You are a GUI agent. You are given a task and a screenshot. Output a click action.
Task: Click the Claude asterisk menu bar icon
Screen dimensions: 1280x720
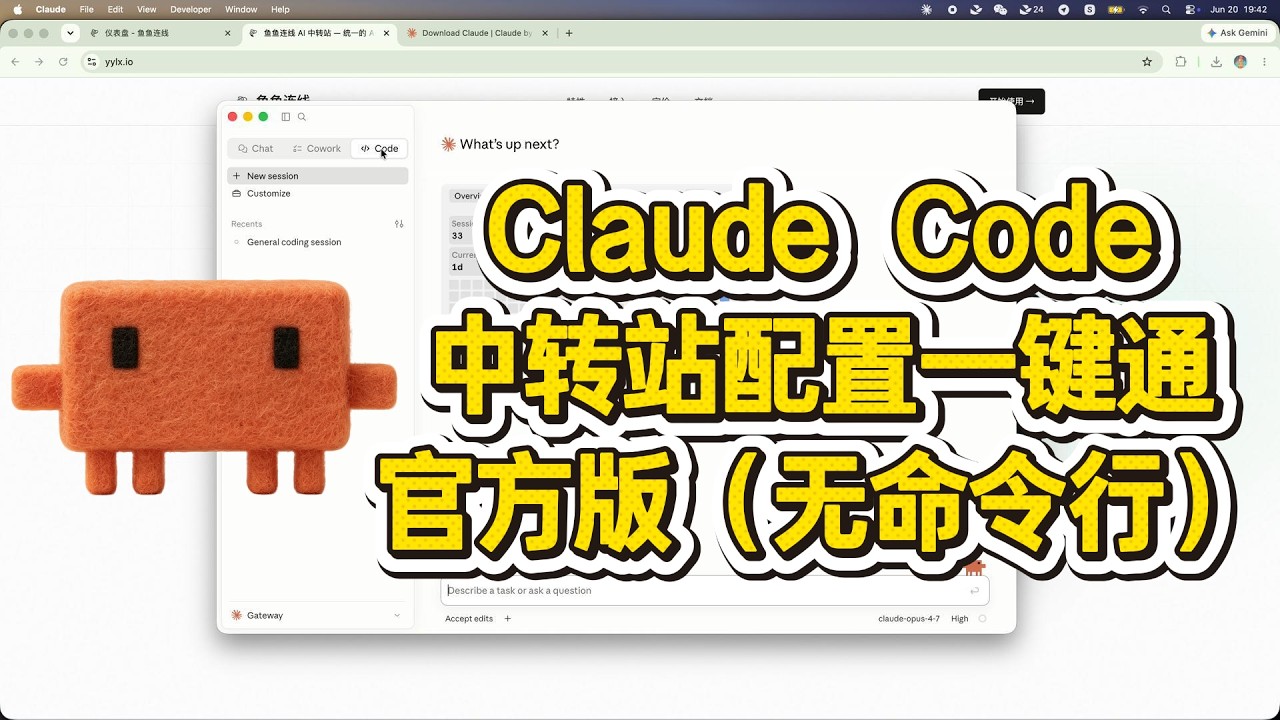(926, 9)
